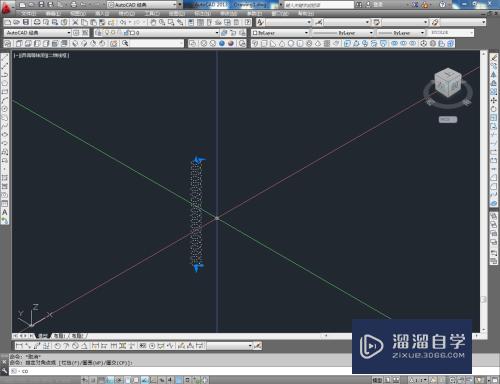Click the Erase tool in Modify toolbar

(494, 57)
